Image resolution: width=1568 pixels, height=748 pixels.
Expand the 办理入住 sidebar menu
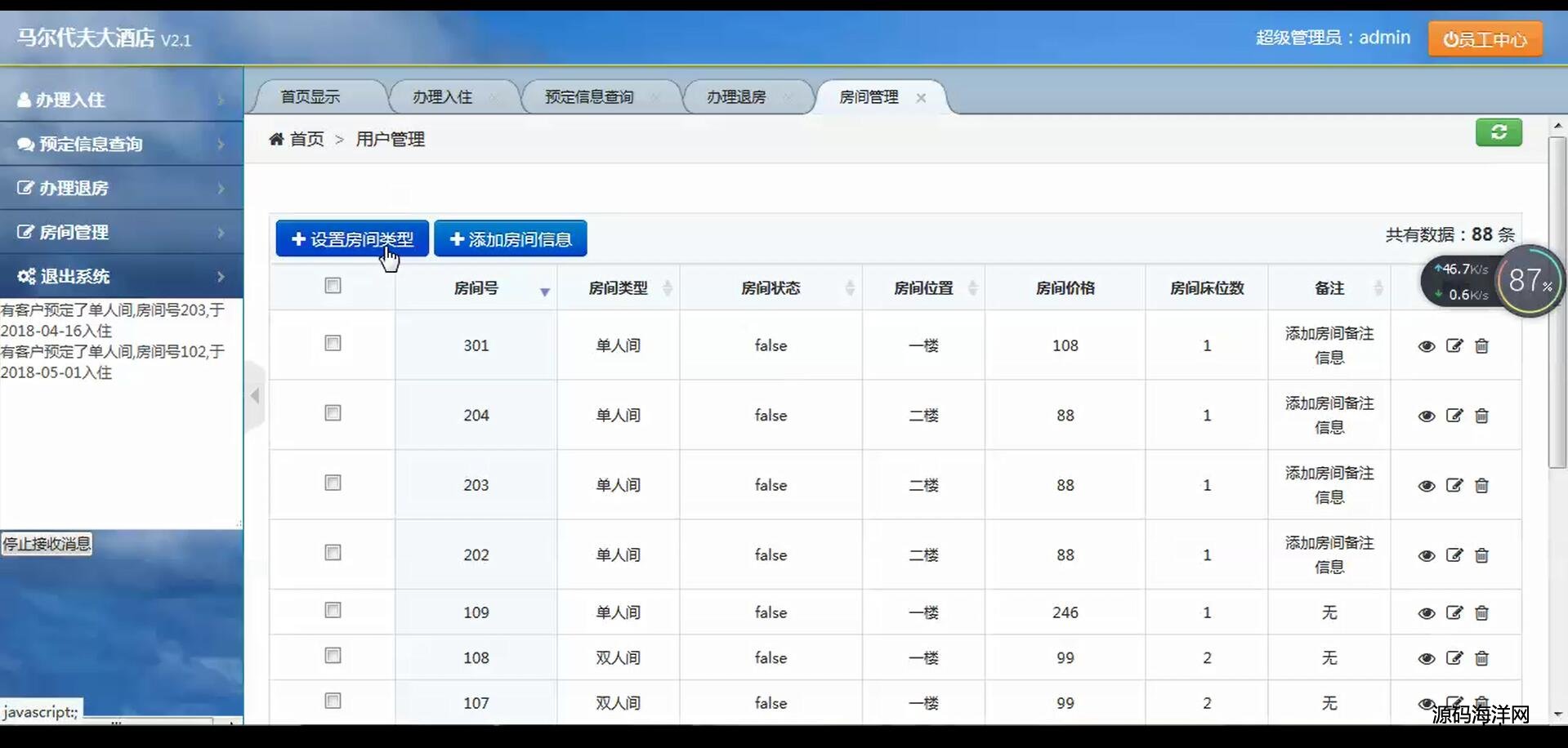coord(121,100)
